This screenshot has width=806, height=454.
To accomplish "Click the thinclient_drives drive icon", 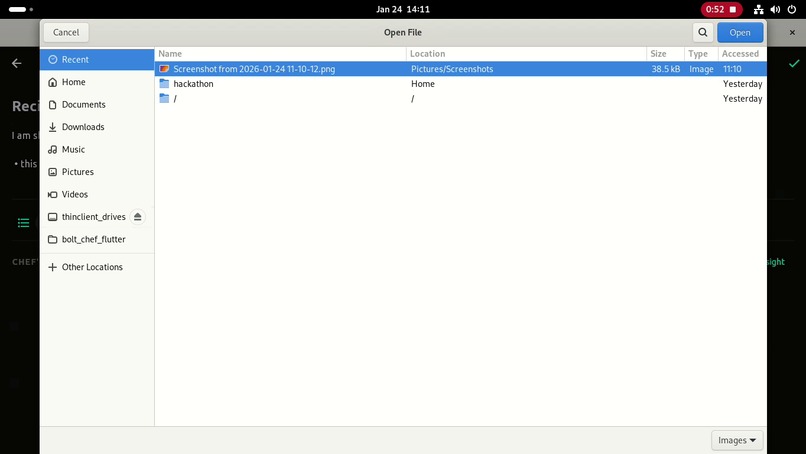I will pyautogui.click(x=52, y=217).
